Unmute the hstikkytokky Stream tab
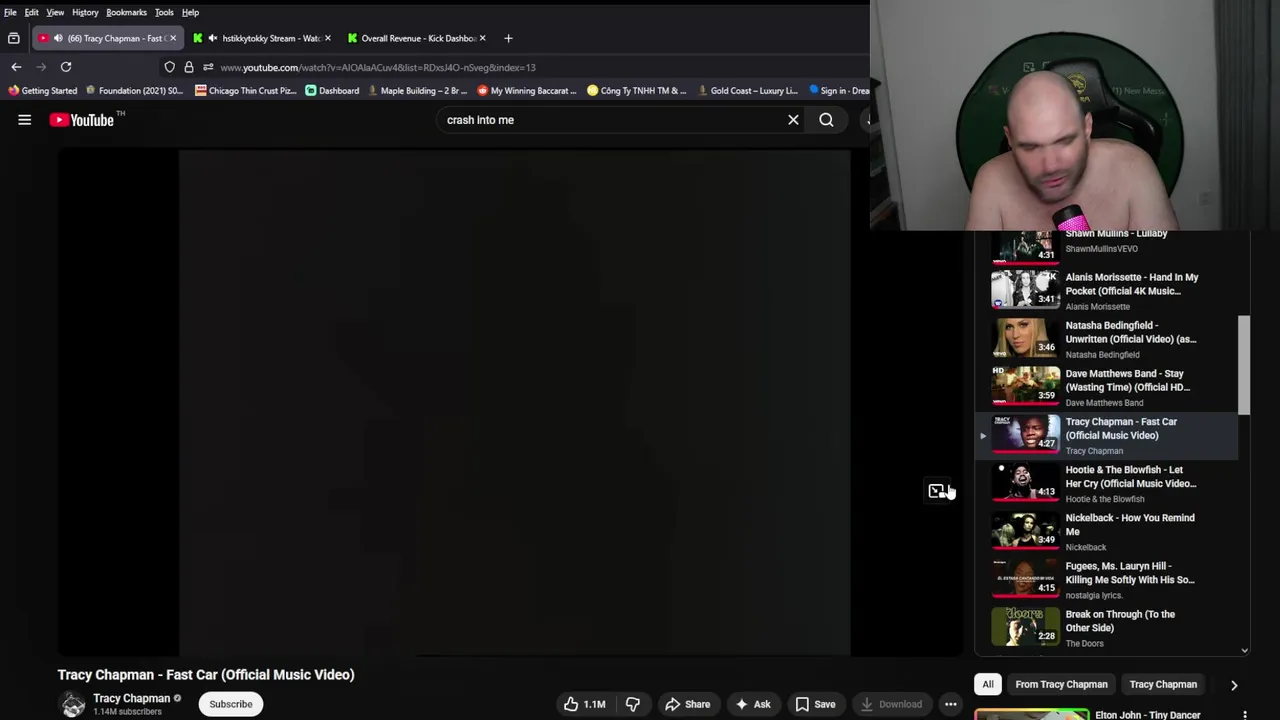 pos(213,38)
